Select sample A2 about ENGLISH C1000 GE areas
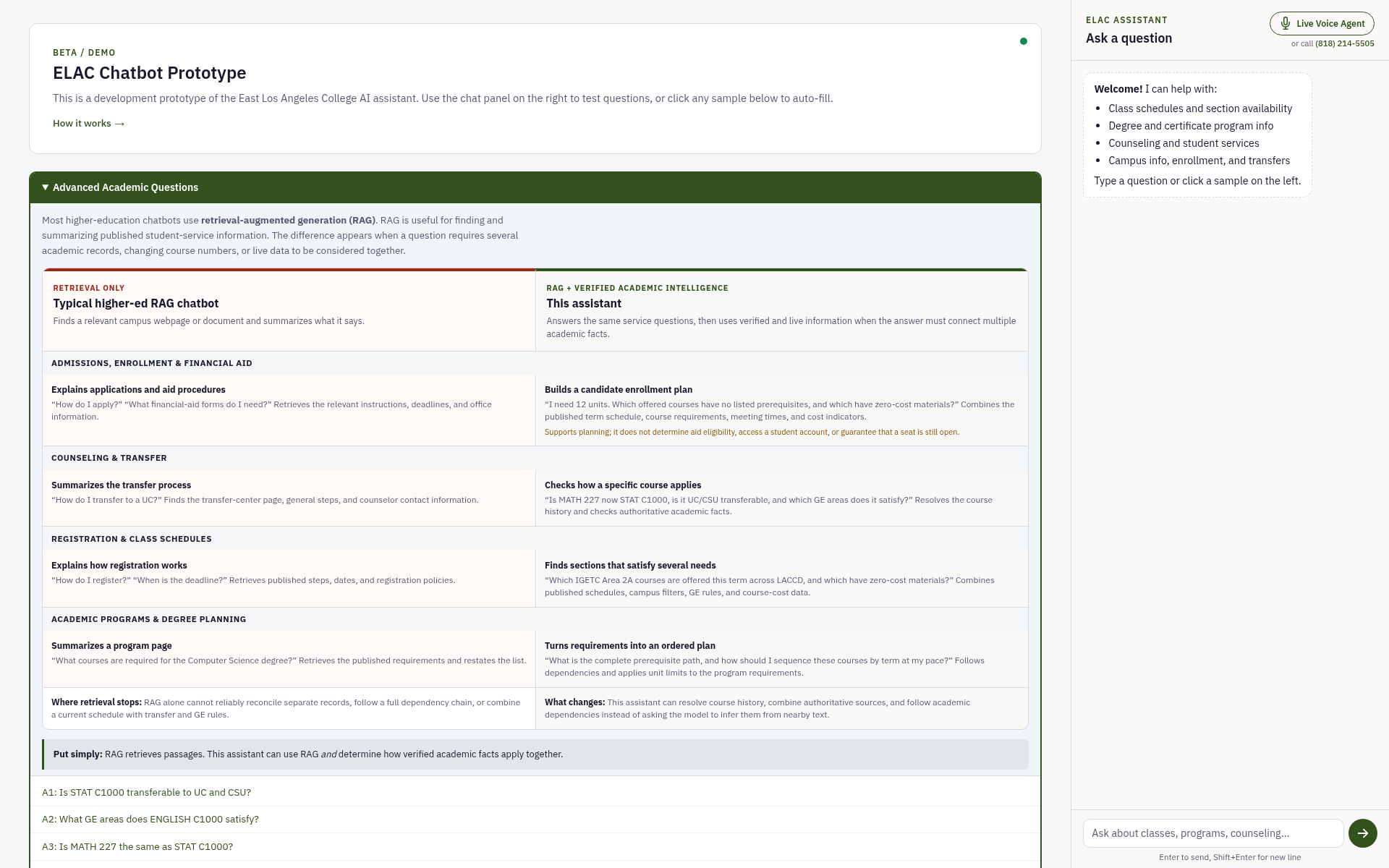The image size is (1389, 868). tap(535, 820)
